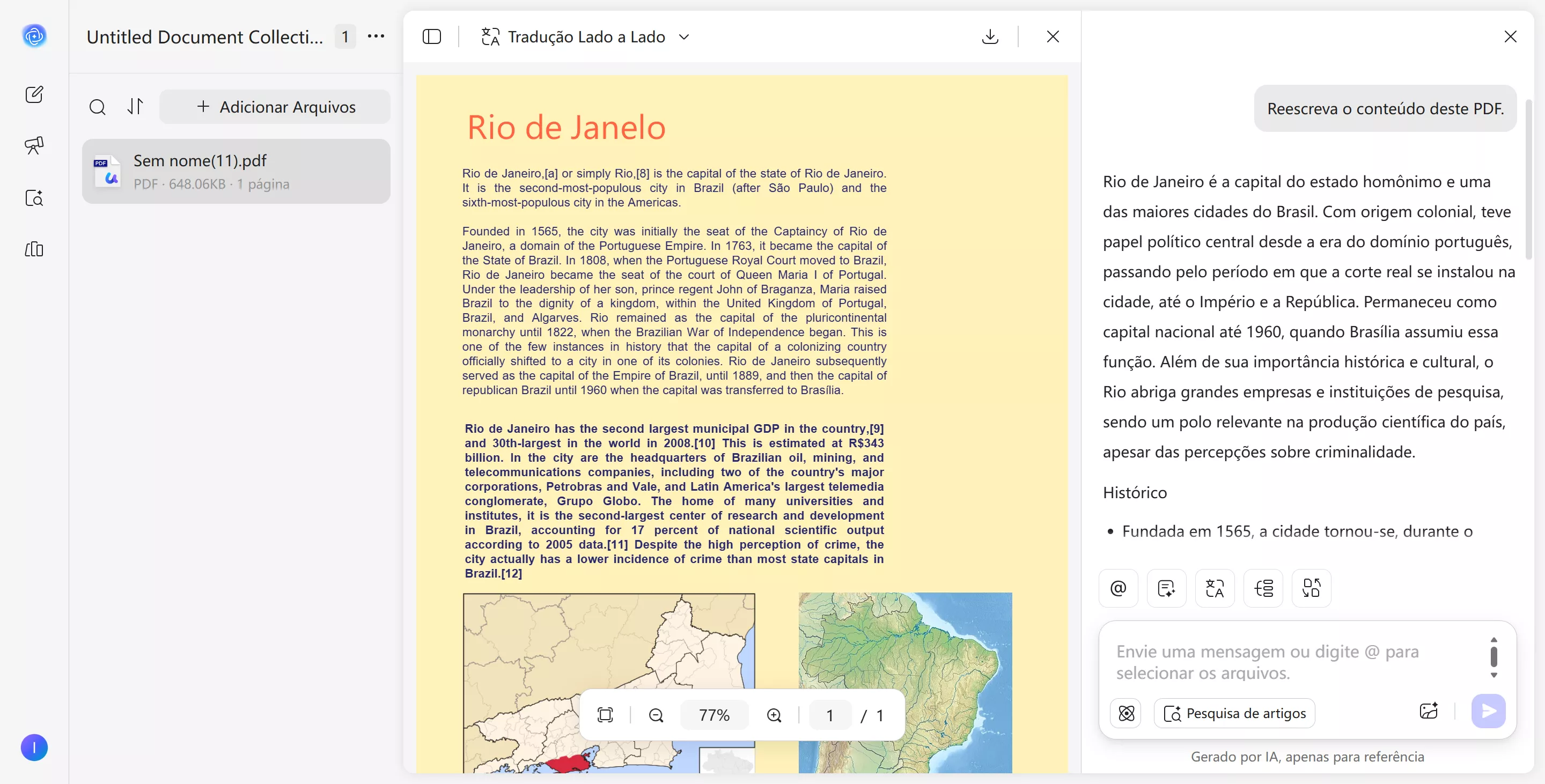Open the @ mention files tool

pos(1117,588)
